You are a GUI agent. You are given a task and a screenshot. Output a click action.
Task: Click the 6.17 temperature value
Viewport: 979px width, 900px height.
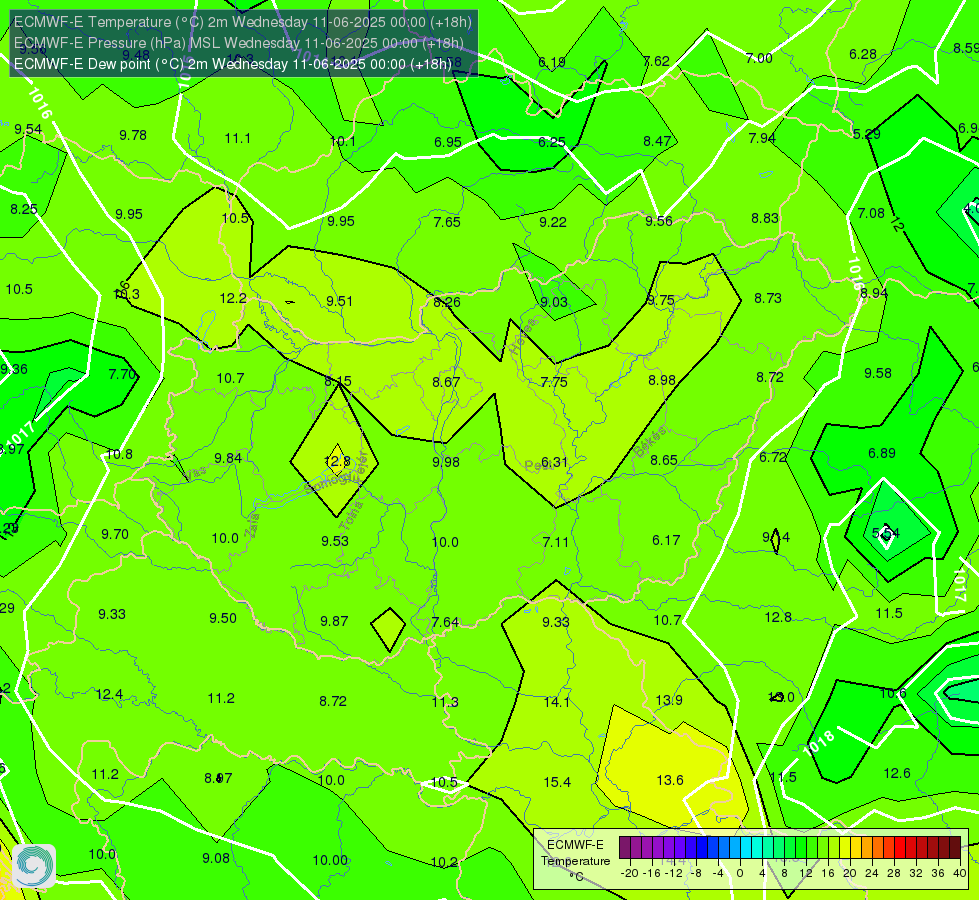click(666, 540)
